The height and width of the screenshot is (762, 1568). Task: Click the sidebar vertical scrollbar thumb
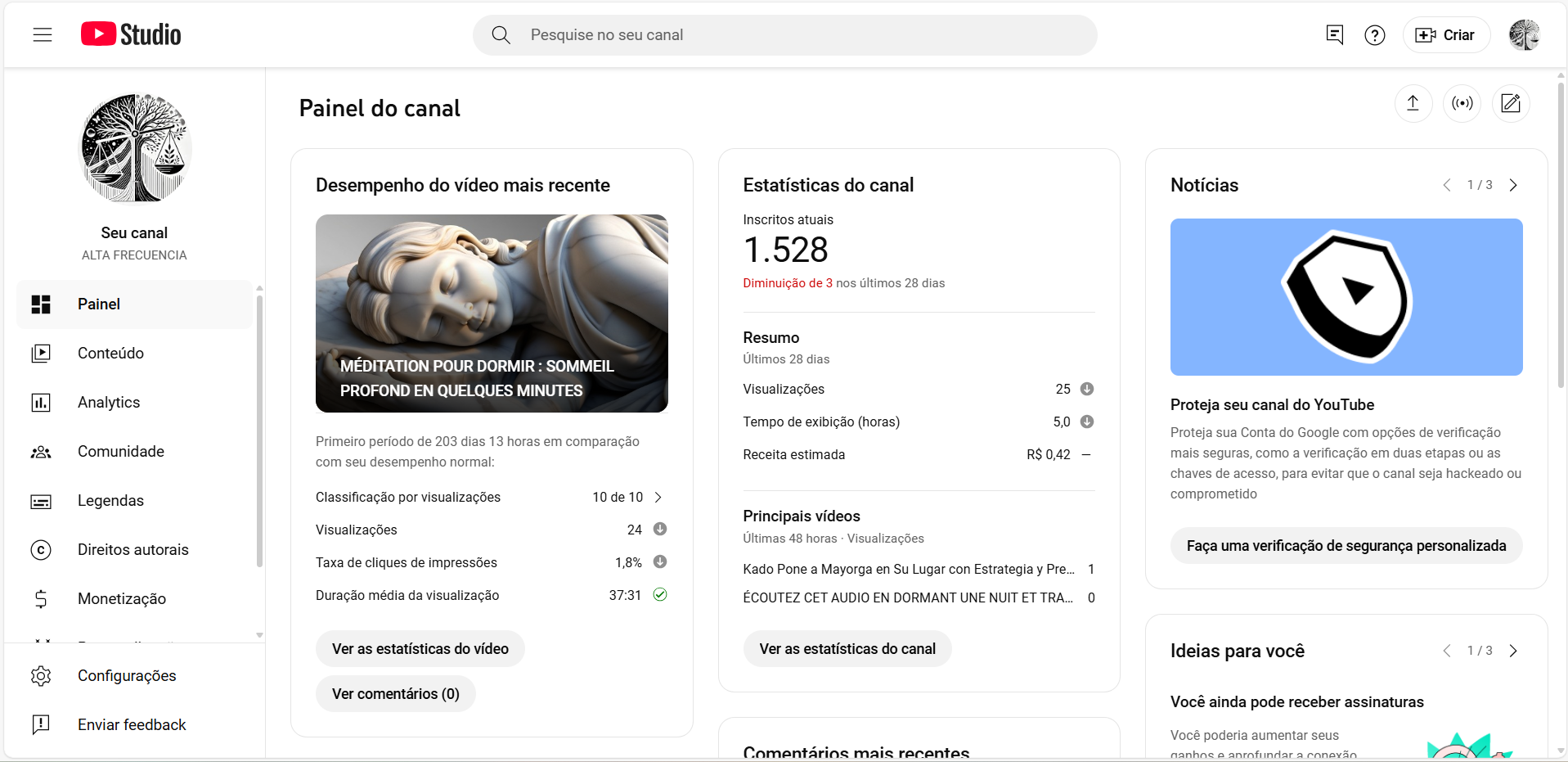pyautogui.click(x=259, y=431)
